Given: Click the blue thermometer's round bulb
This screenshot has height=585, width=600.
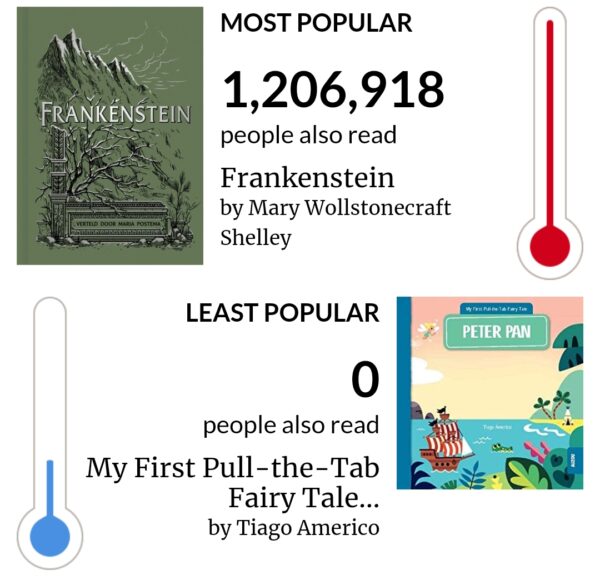Looking at the screenshot, I should [x=50, y=536].
